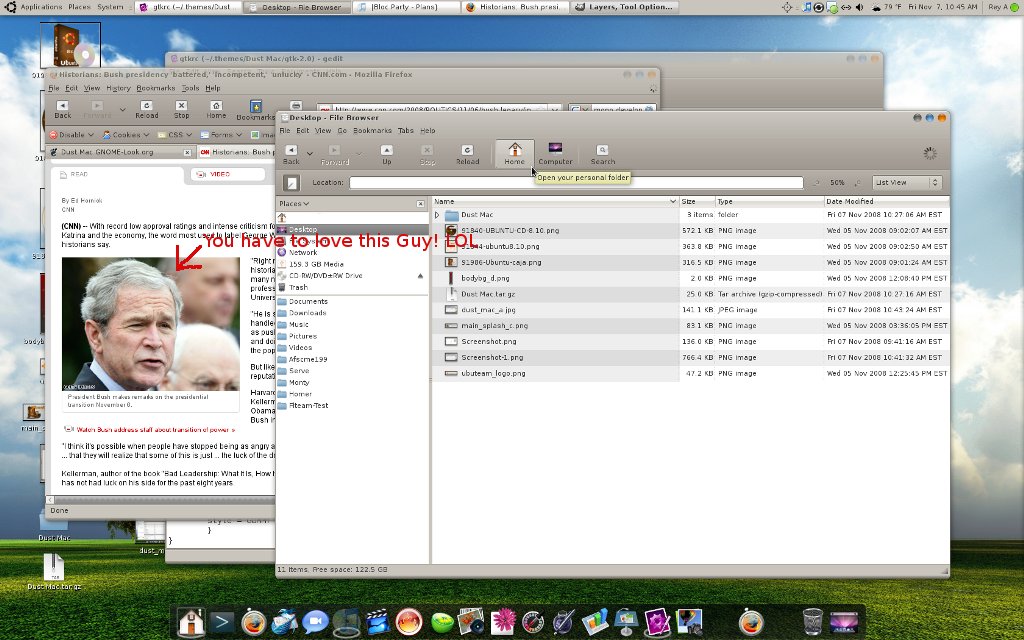This screenshot has width=1024, height=640.
Task: Zoom in using the plus beside 50%
Action: pos(857,183)
